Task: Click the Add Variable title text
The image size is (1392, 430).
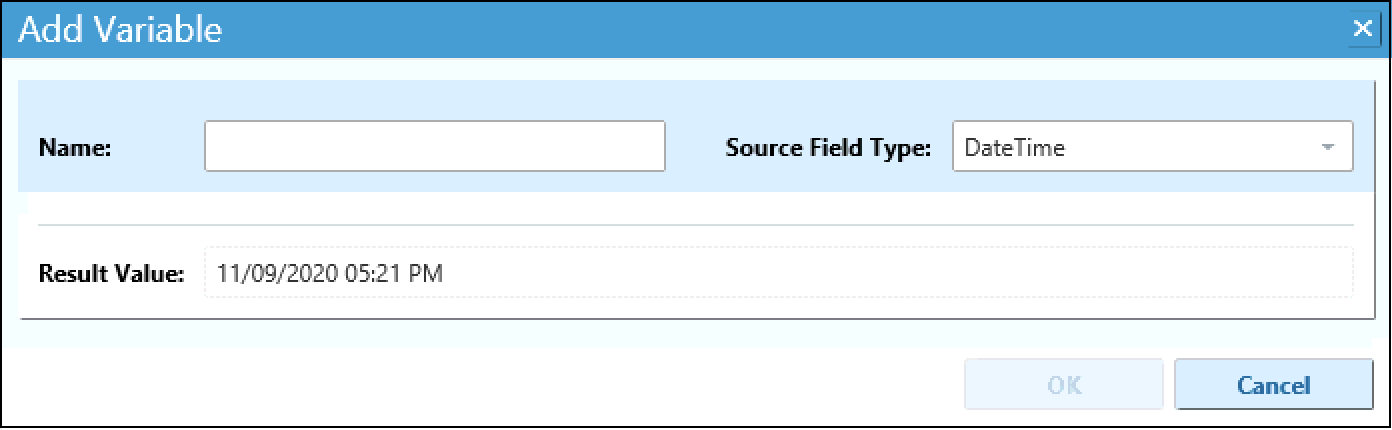Action: pyautogui.click(x=120, y=30)
